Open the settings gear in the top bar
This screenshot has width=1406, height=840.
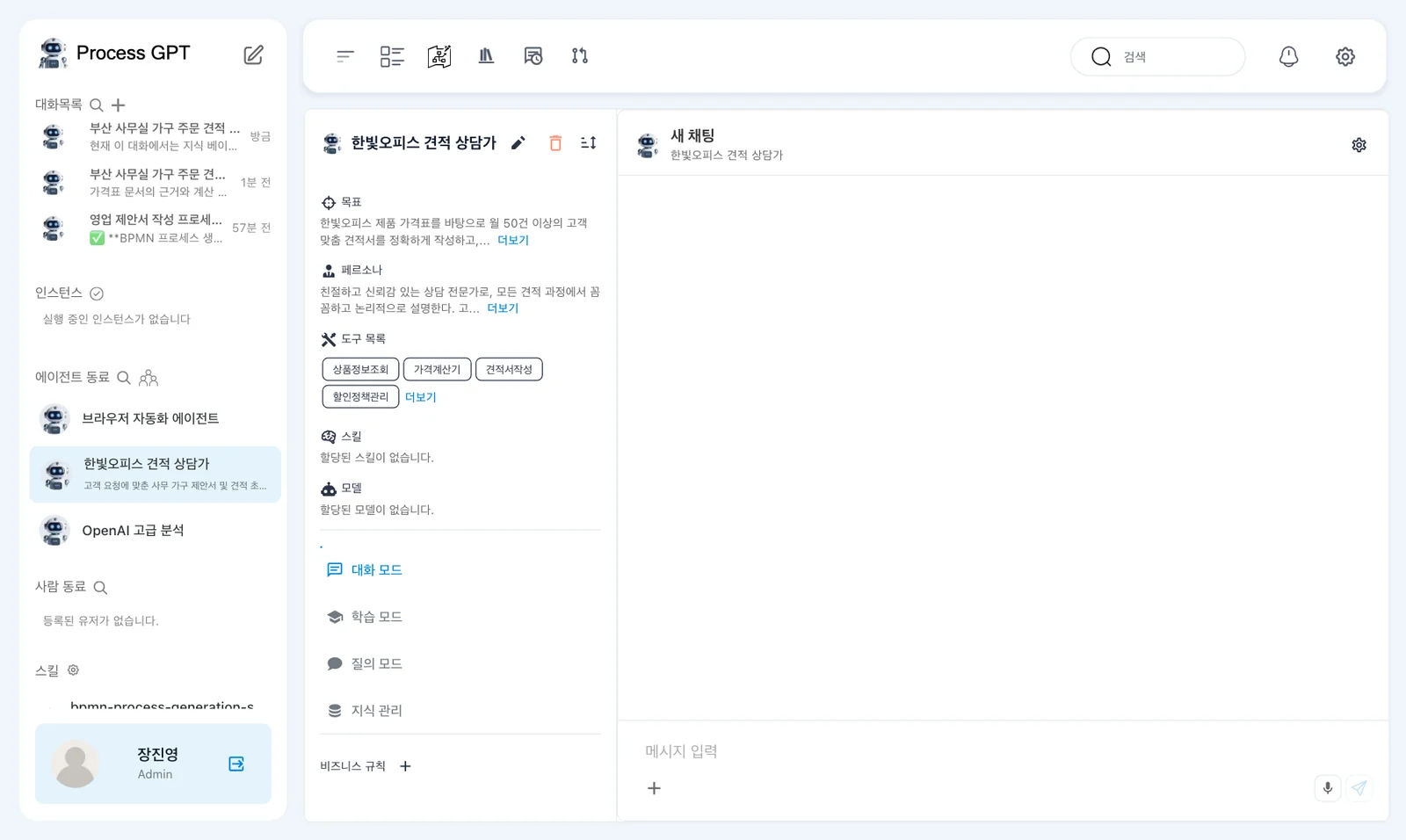[x=1345, y=56]
